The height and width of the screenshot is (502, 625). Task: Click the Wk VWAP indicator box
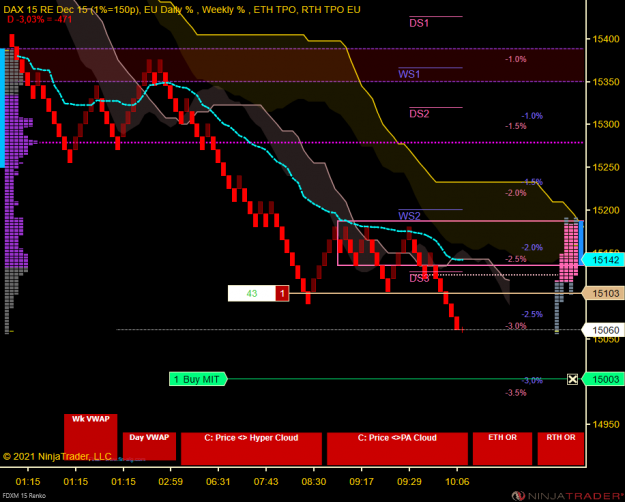pos(90,438)
